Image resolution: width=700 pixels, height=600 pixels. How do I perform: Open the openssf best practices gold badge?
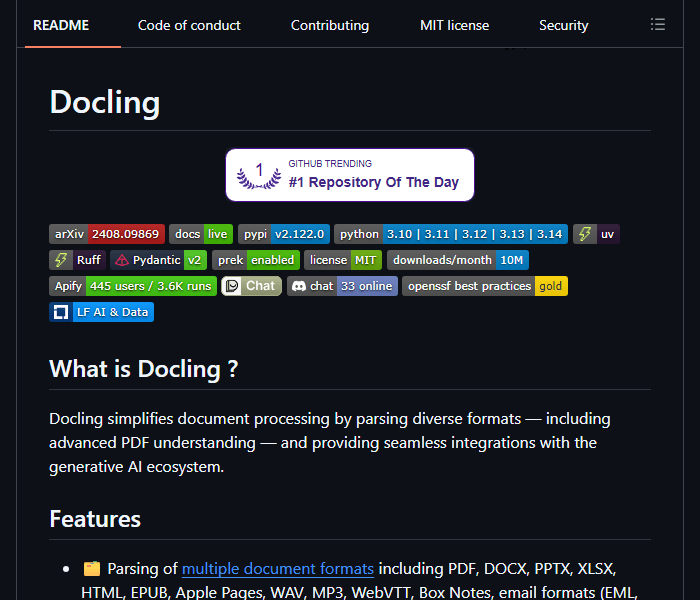pos(485,286)
